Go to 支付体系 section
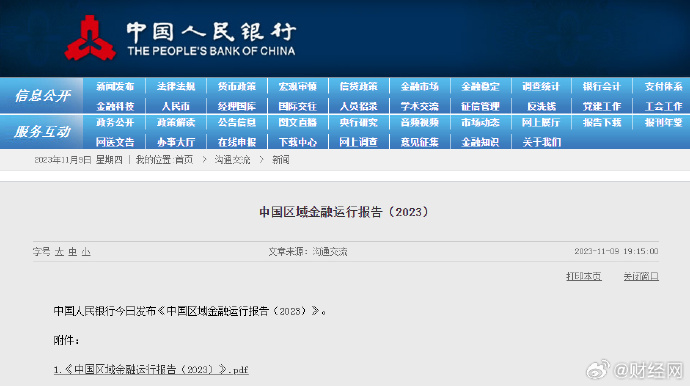This screenshot has width=690, height=386. 663,87
